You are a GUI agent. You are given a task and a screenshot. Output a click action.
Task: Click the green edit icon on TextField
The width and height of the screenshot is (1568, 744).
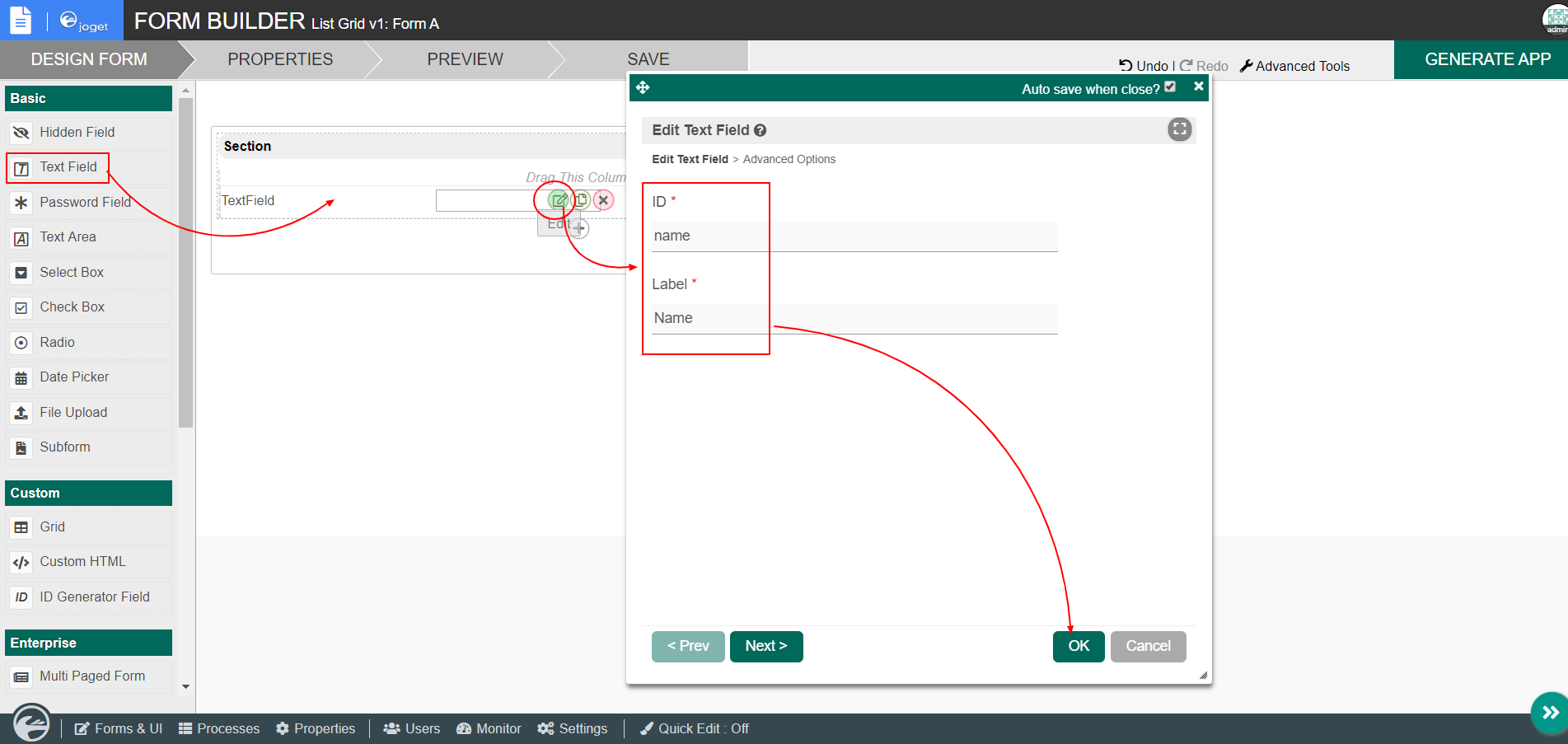[559, 200]
